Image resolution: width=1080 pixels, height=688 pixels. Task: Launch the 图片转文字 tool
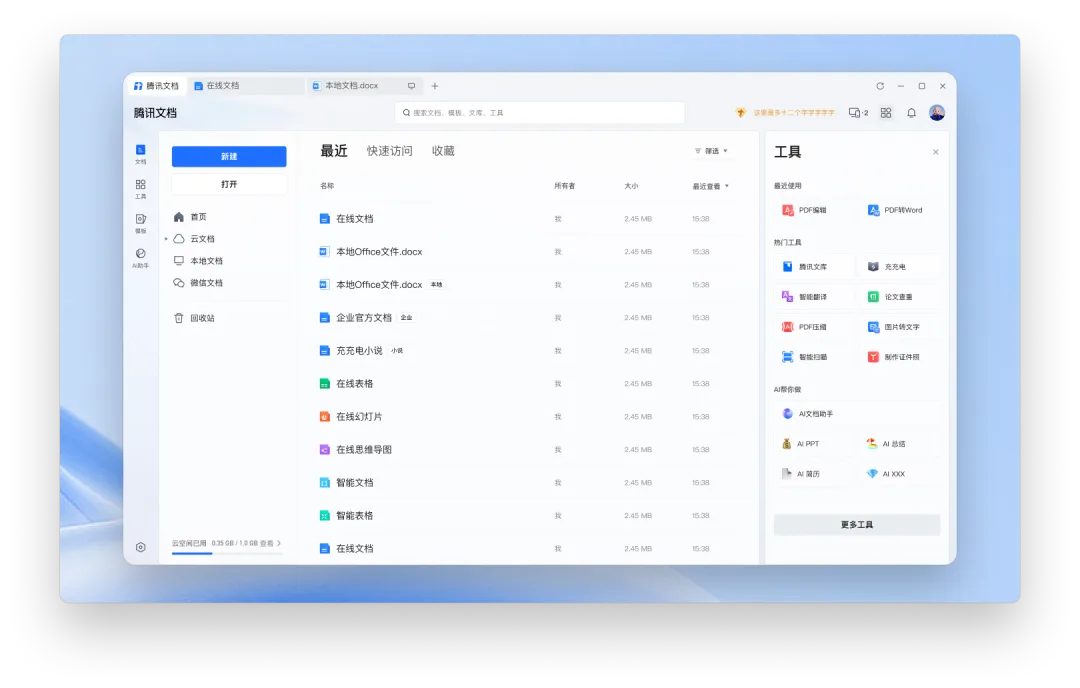click(900, 327)
